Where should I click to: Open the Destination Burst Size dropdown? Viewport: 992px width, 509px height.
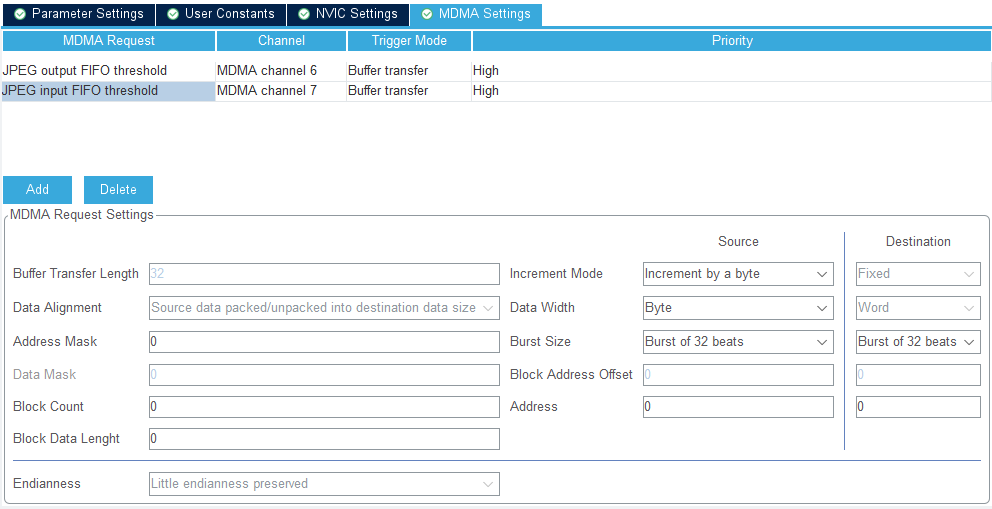tap(918, 342)
